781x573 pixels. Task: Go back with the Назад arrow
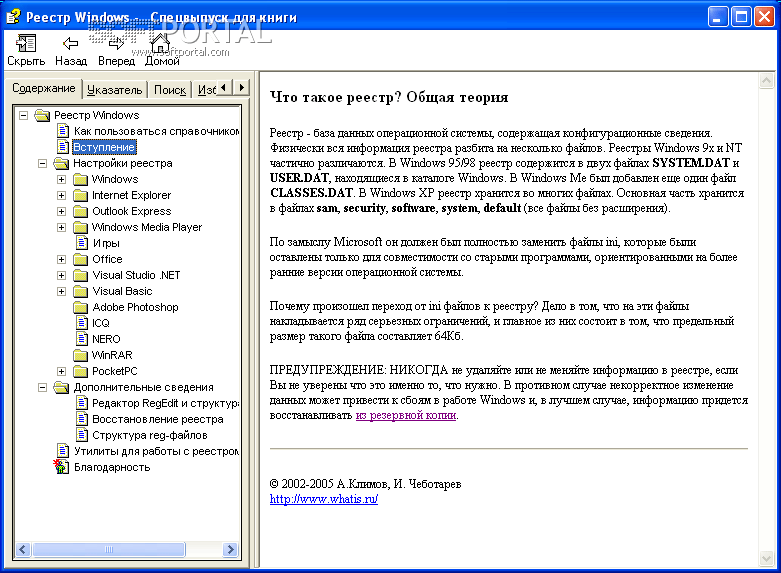(70, 43)
